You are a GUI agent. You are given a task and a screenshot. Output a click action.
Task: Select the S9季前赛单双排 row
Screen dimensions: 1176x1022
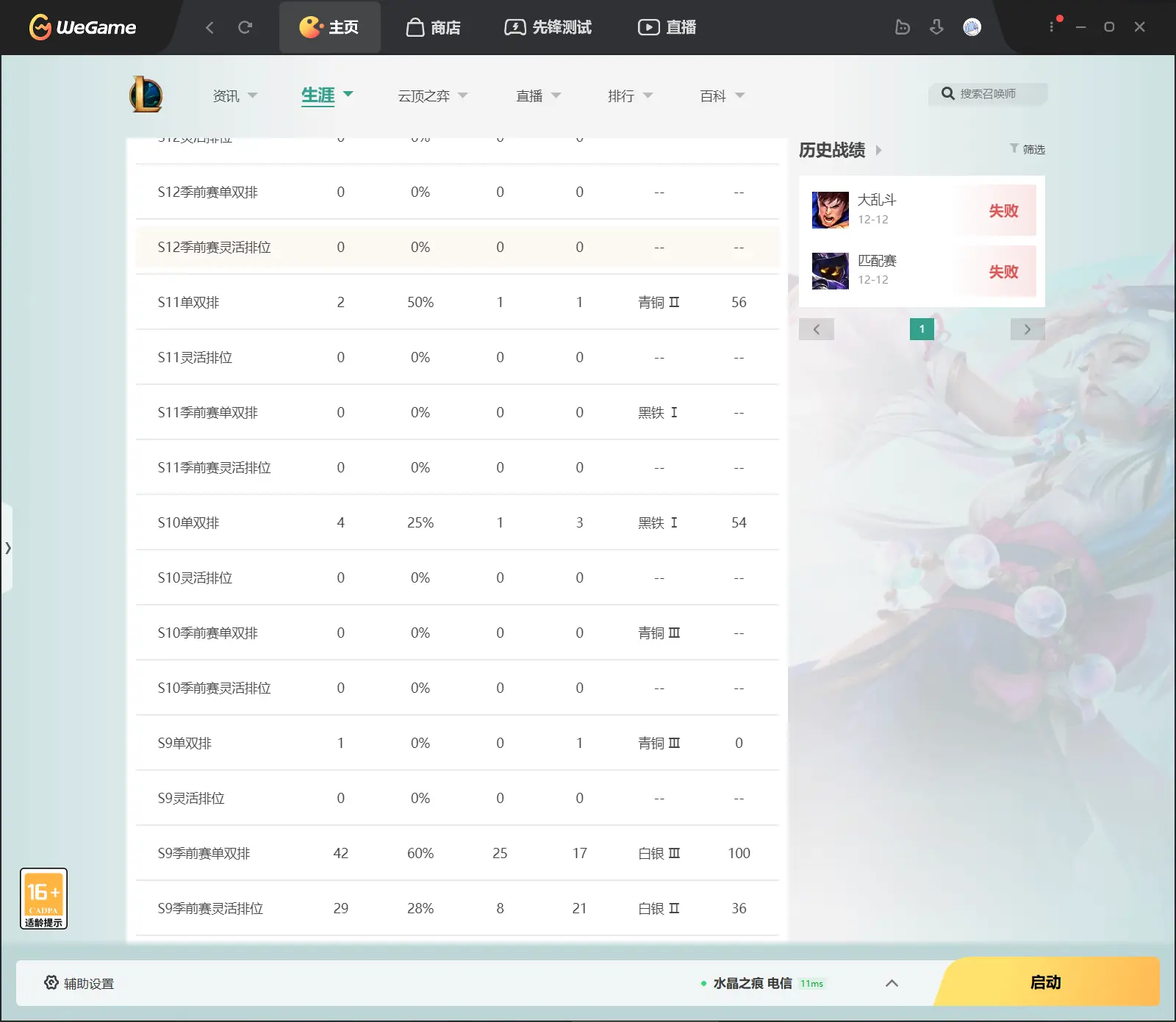(x=457, y=853)
